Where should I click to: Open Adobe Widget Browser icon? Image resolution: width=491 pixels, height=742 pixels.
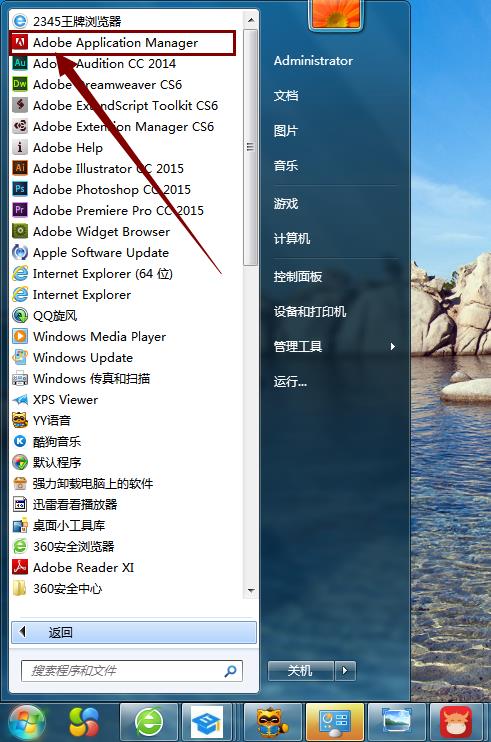[x=20, y=231]
